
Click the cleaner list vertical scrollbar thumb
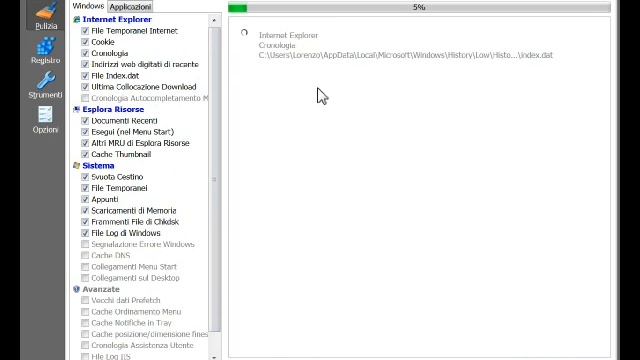point(215,180)
